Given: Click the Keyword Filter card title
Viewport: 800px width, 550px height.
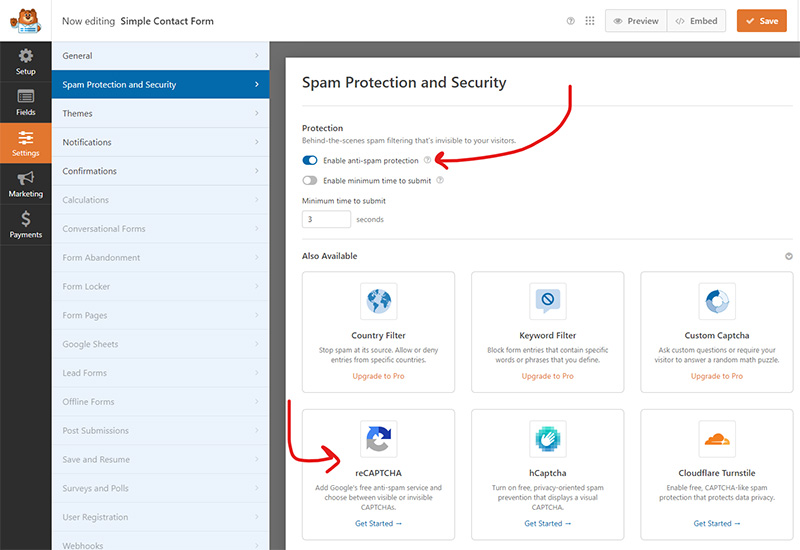Looking at the screenshot, I should [547, 335].
